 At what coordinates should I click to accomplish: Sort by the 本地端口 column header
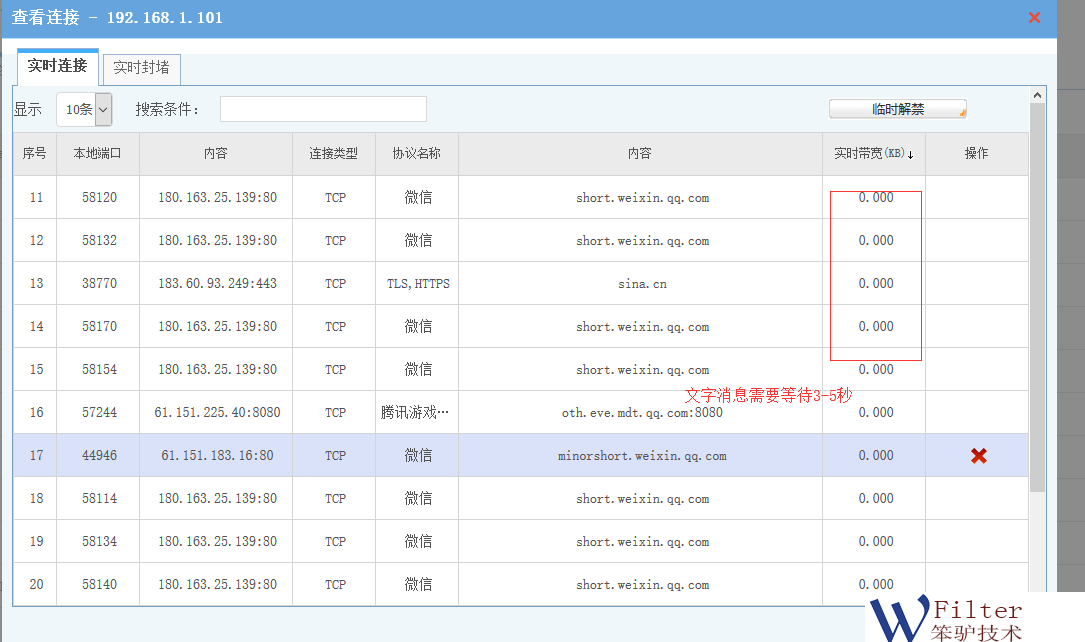click(x=98, y=154)
